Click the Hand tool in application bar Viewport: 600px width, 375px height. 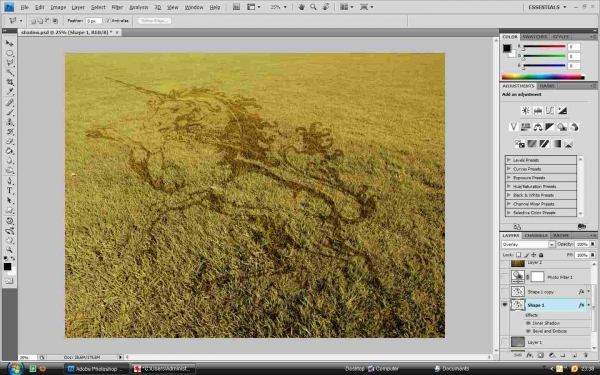click(302, 7)
